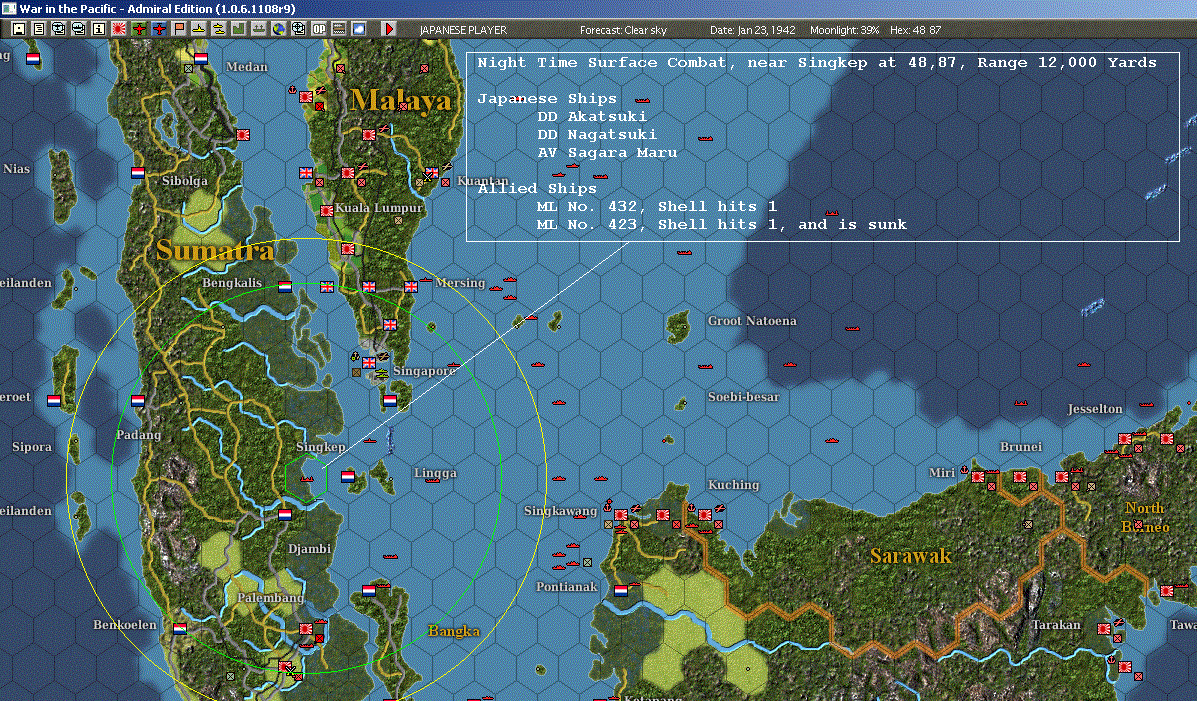Viewport: 1197px width, 701px height.
Task: Click the Tarakan map label
Action: point(1056,625)
